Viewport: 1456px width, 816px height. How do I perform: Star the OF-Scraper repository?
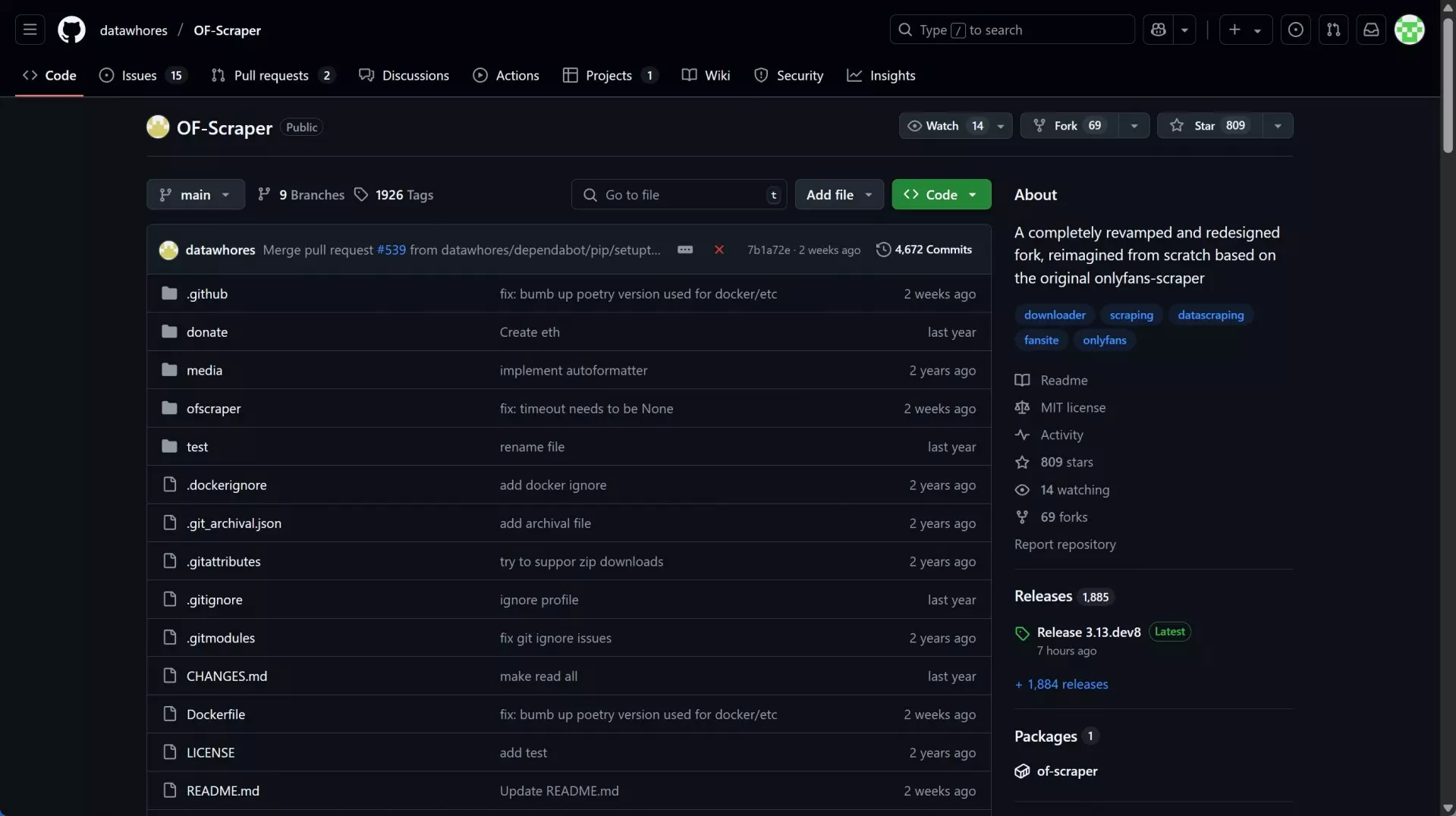pos(1209,125)
